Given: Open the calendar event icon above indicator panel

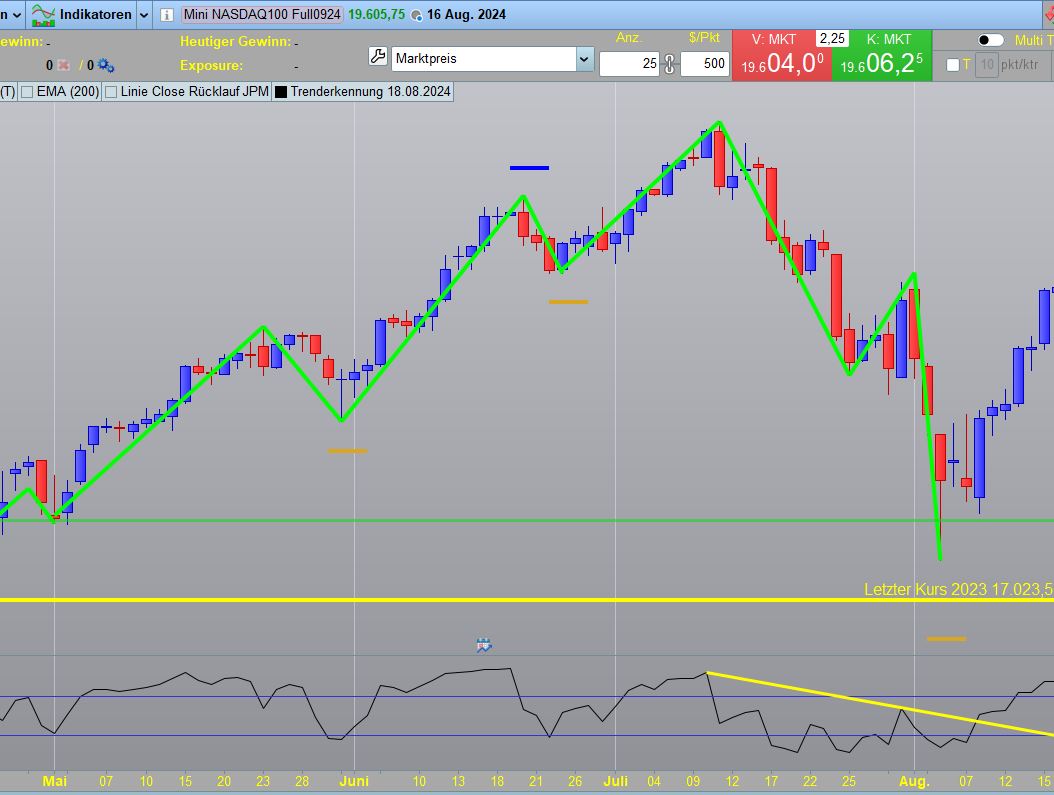Looking at the screenshot, I should point(484,646).
